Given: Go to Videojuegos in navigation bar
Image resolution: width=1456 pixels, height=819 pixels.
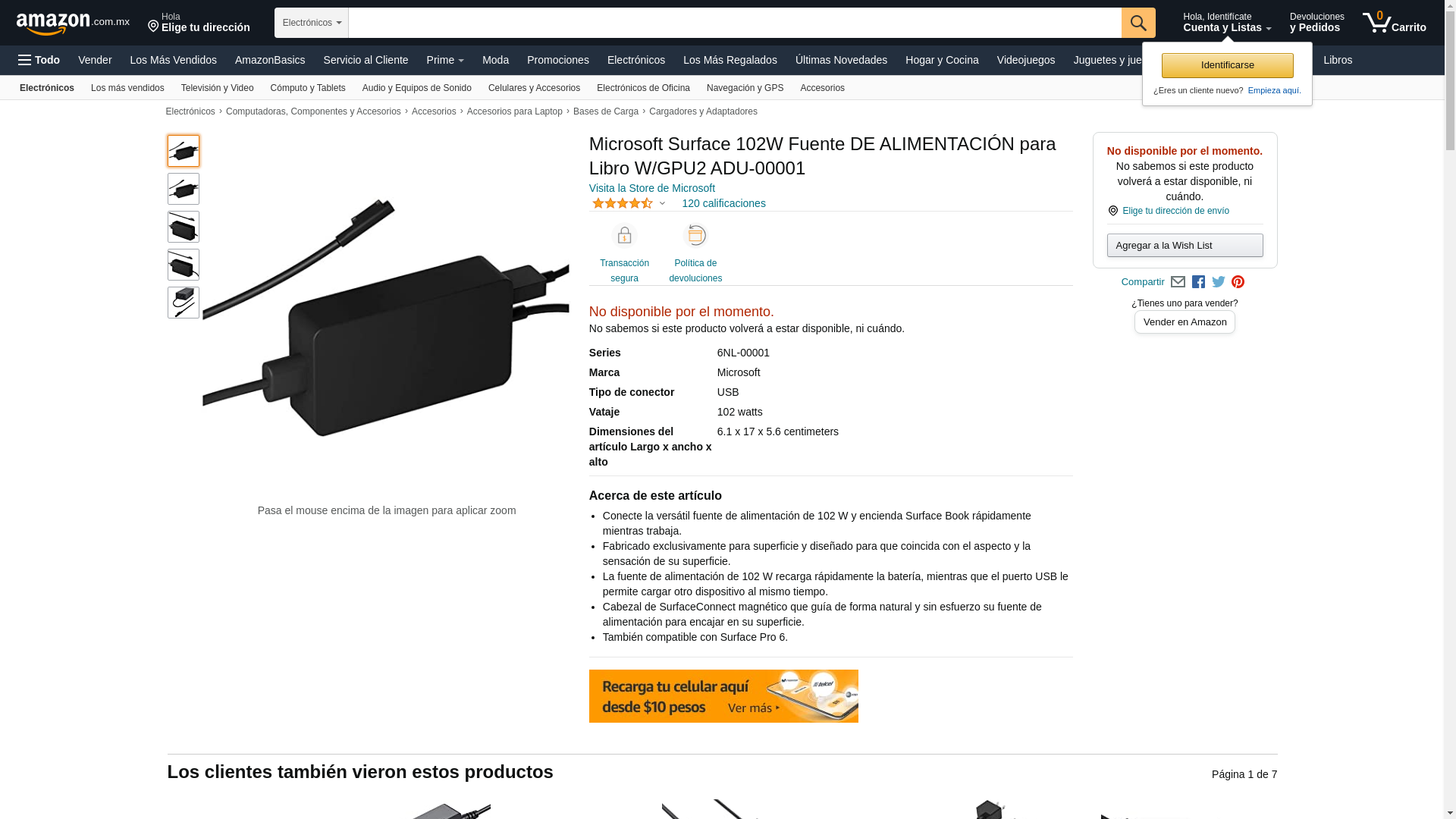Looking at the screenshot, I should click(x=1025, y=60).
